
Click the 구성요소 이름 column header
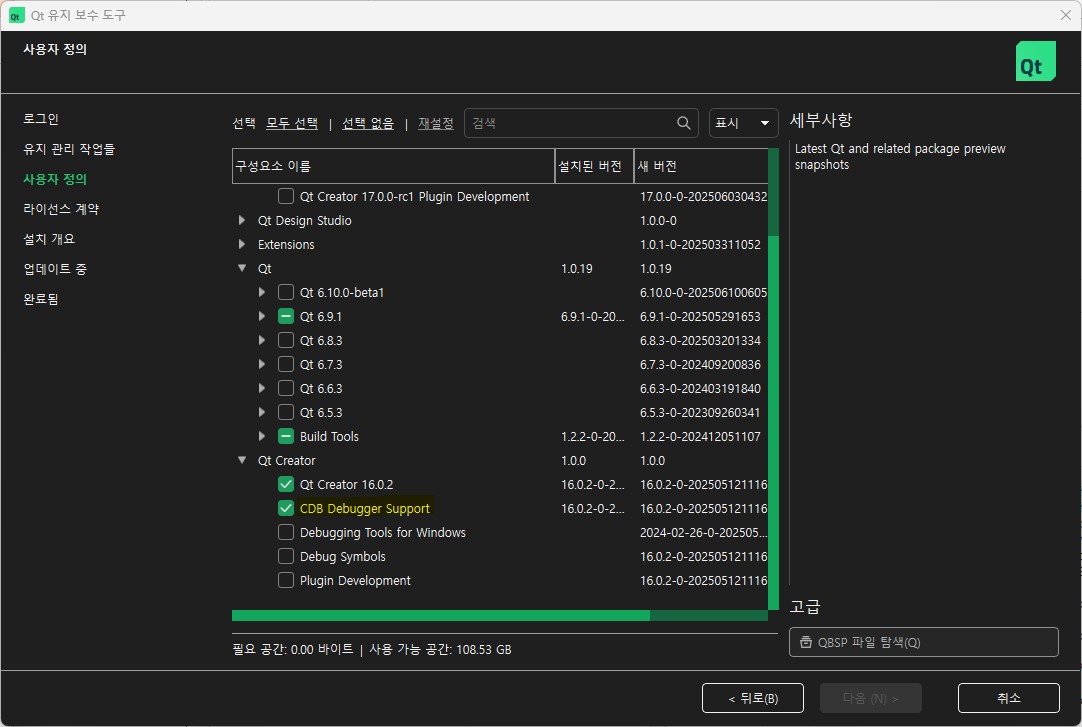point(393,166)
